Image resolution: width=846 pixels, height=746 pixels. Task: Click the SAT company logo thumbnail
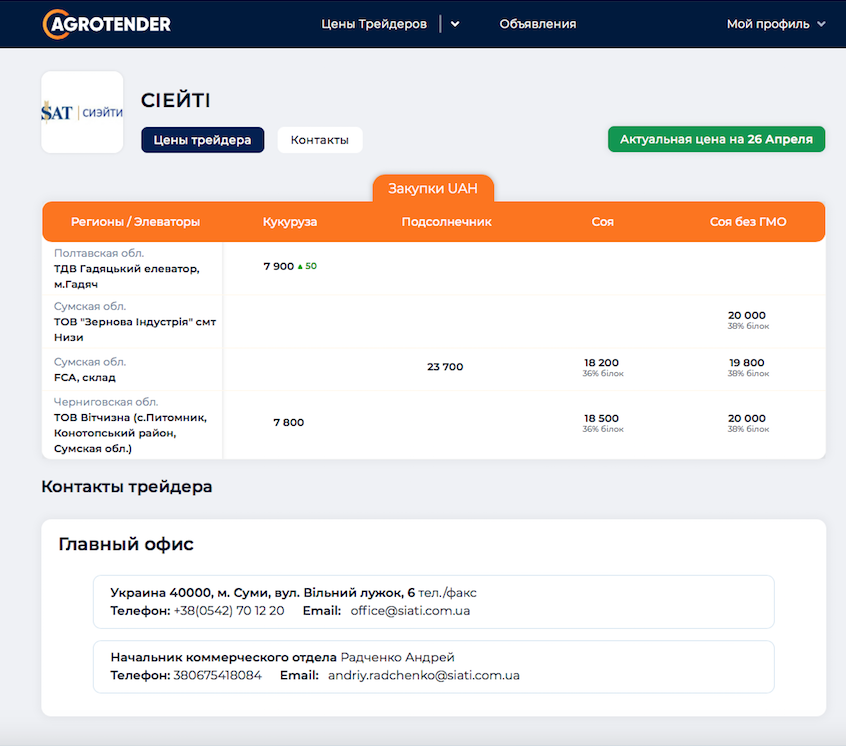[82, 112]
